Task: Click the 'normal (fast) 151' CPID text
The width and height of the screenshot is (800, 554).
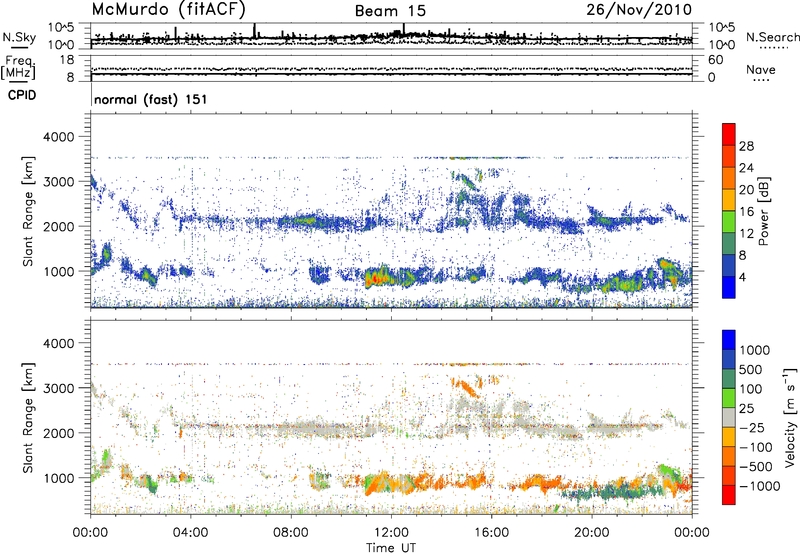Action: 151,99
